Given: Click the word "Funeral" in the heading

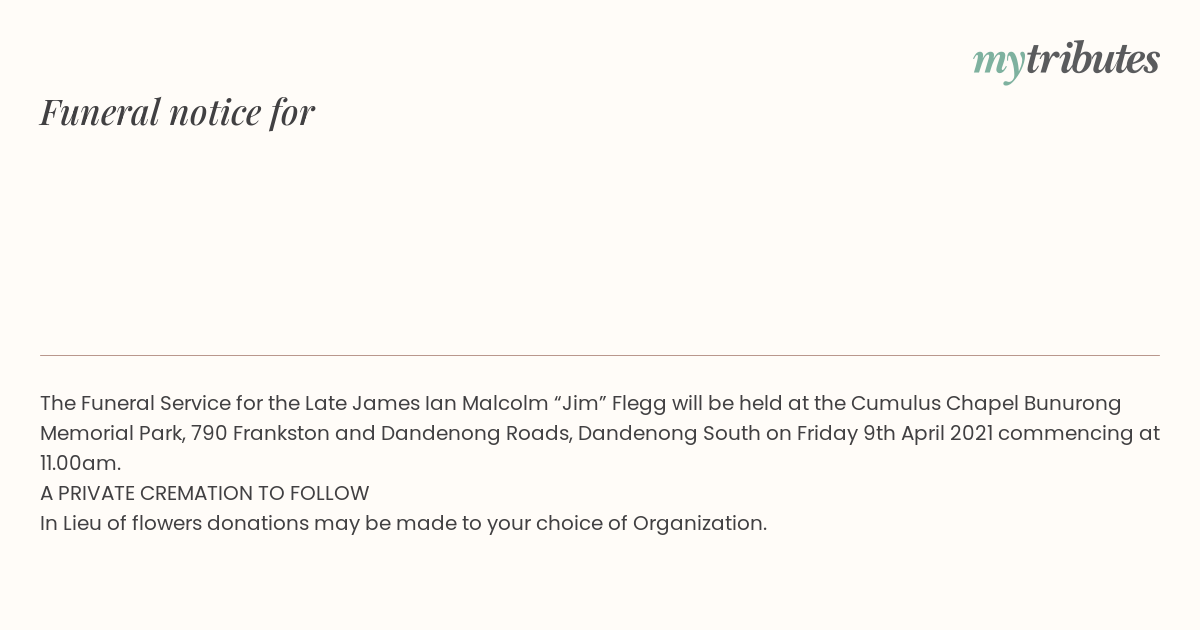Looking at the screenshot, I should [100, 112].
